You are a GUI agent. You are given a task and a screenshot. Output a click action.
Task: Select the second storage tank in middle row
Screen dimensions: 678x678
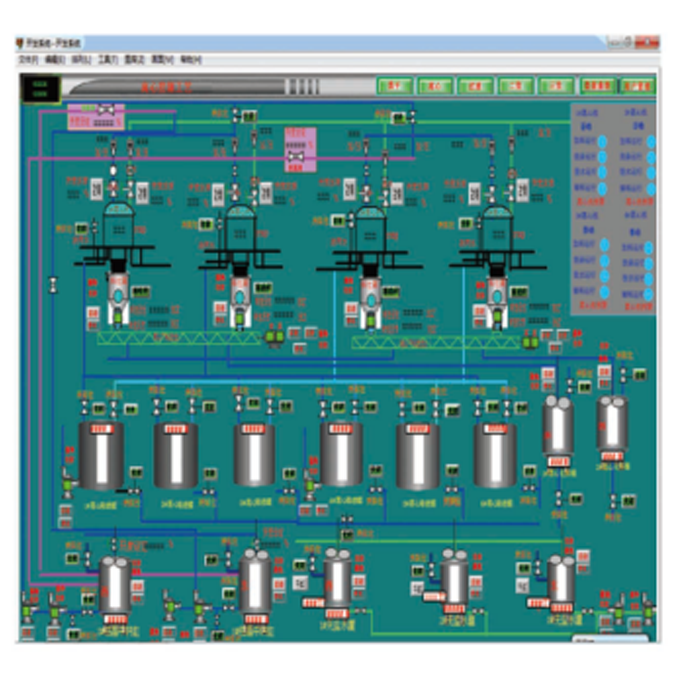click(x=176, y=455)
